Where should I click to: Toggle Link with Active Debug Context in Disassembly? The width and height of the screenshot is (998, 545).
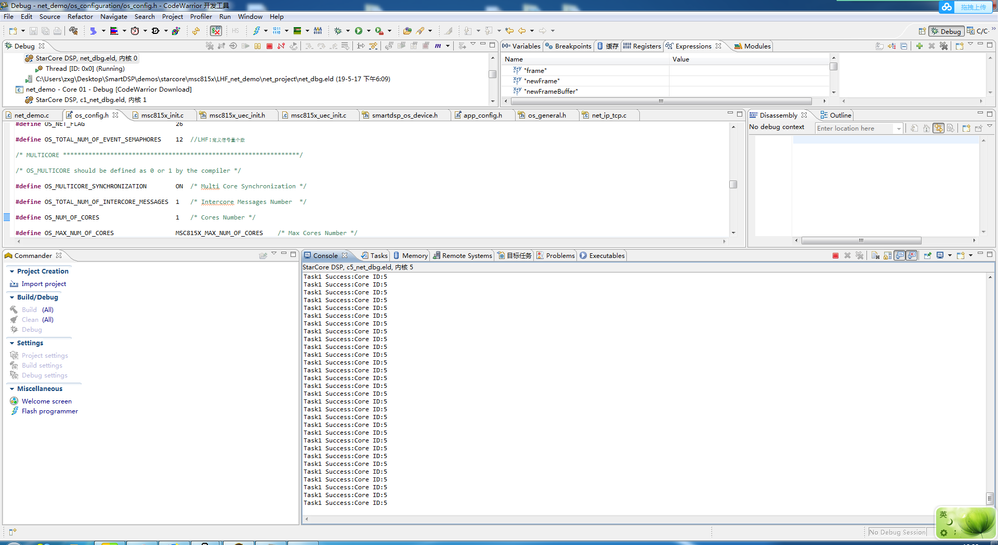tap(939, 129)
